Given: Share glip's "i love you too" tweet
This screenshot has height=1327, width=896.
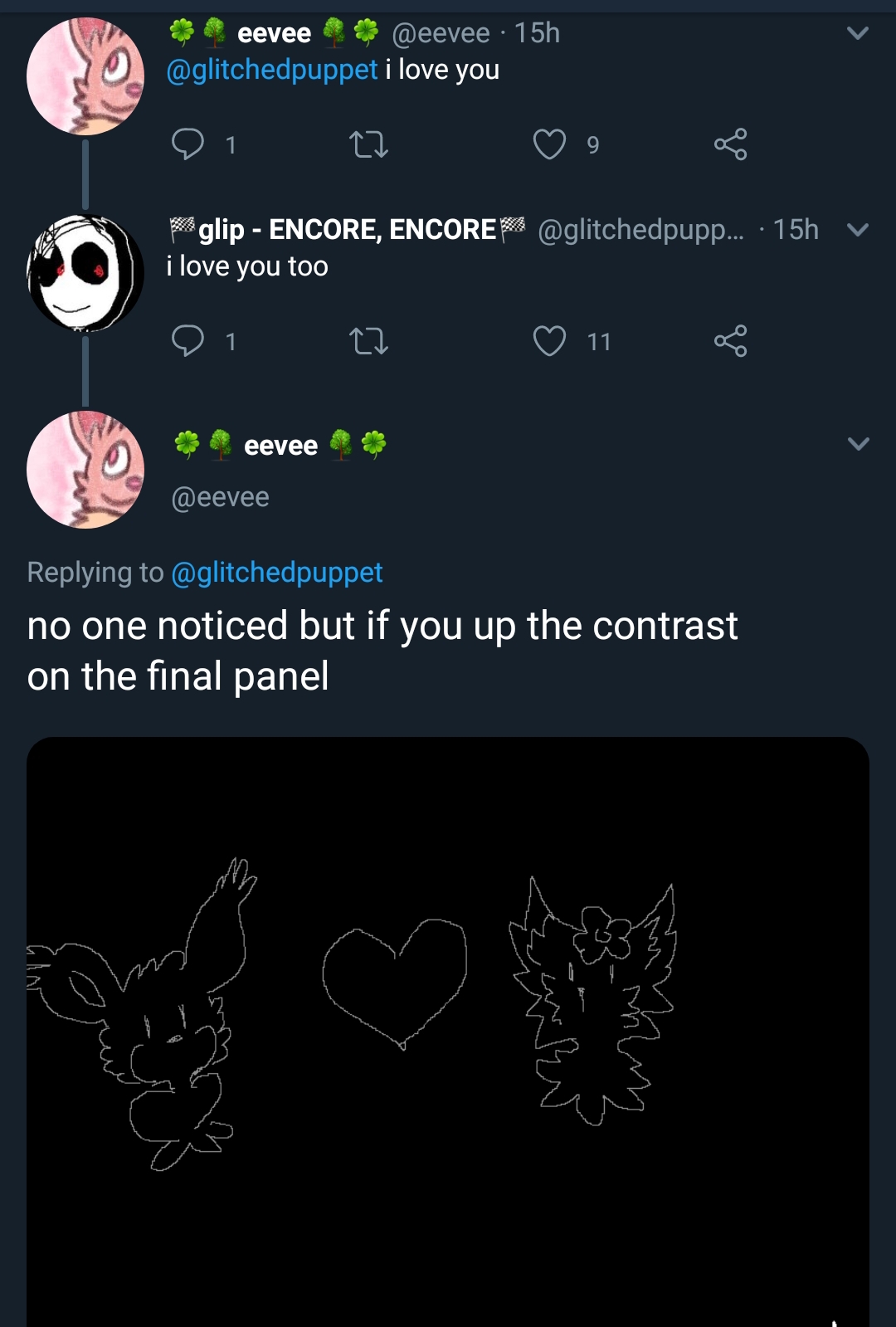Looking at the screenshot, I should click(731, 341).
